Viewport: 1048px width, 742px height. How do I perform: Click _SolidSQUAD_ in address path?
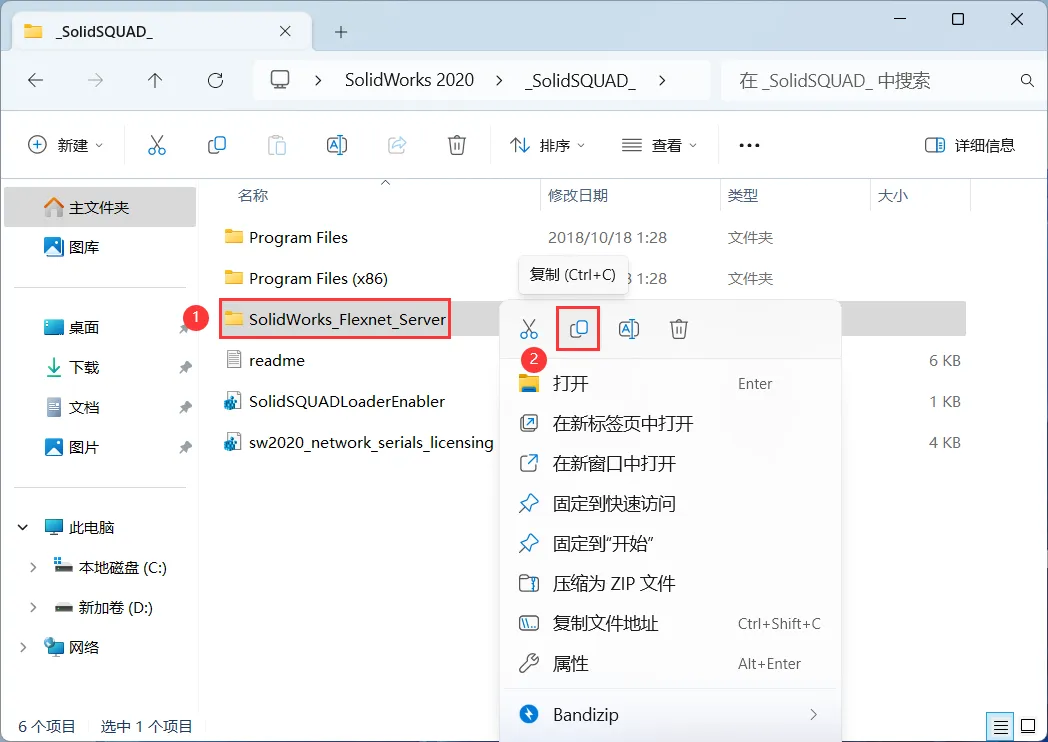(580, 81)
